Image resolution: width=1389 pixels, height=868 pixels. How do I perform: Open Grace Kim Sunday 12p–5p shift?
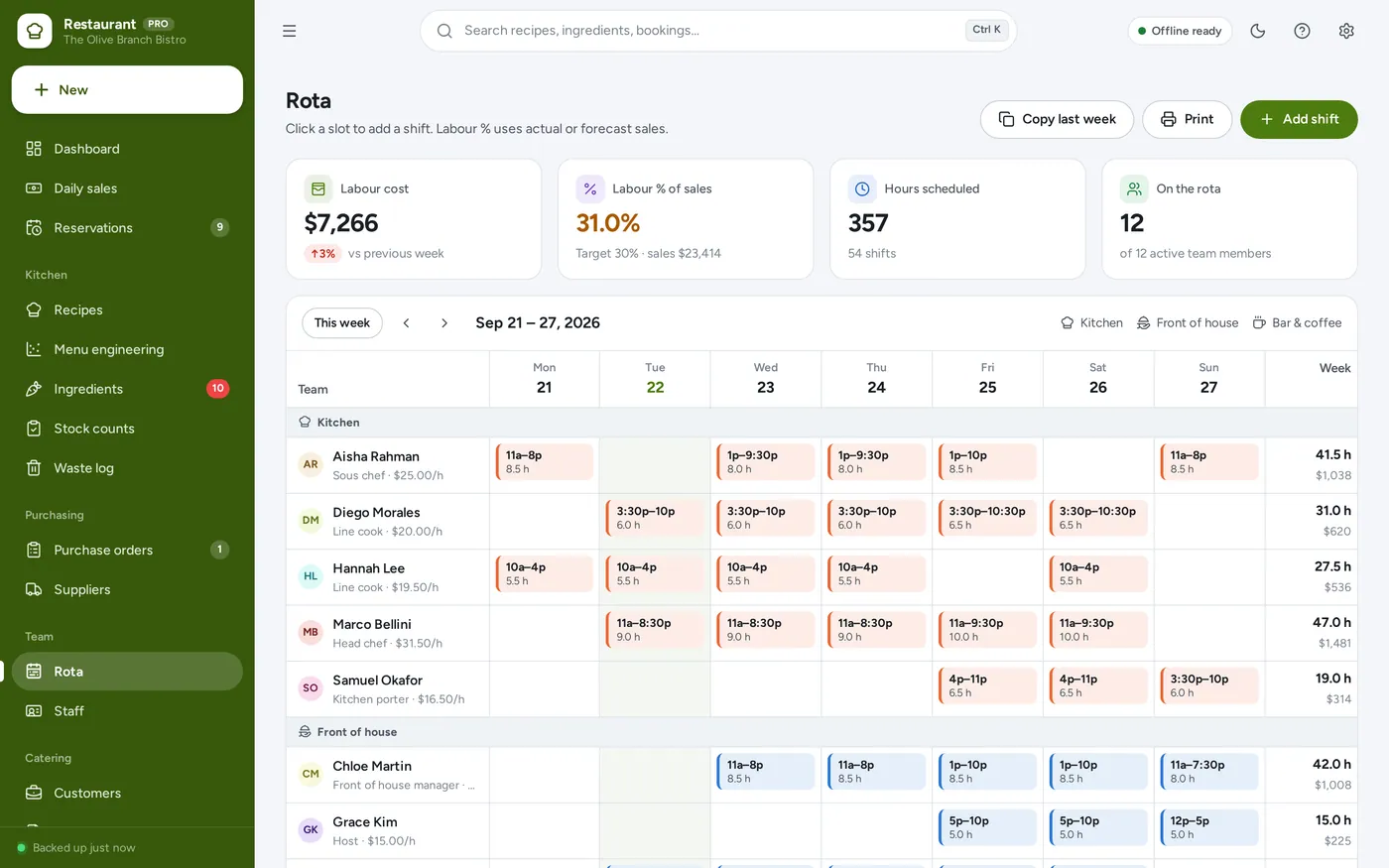[x=1209, y=827]
